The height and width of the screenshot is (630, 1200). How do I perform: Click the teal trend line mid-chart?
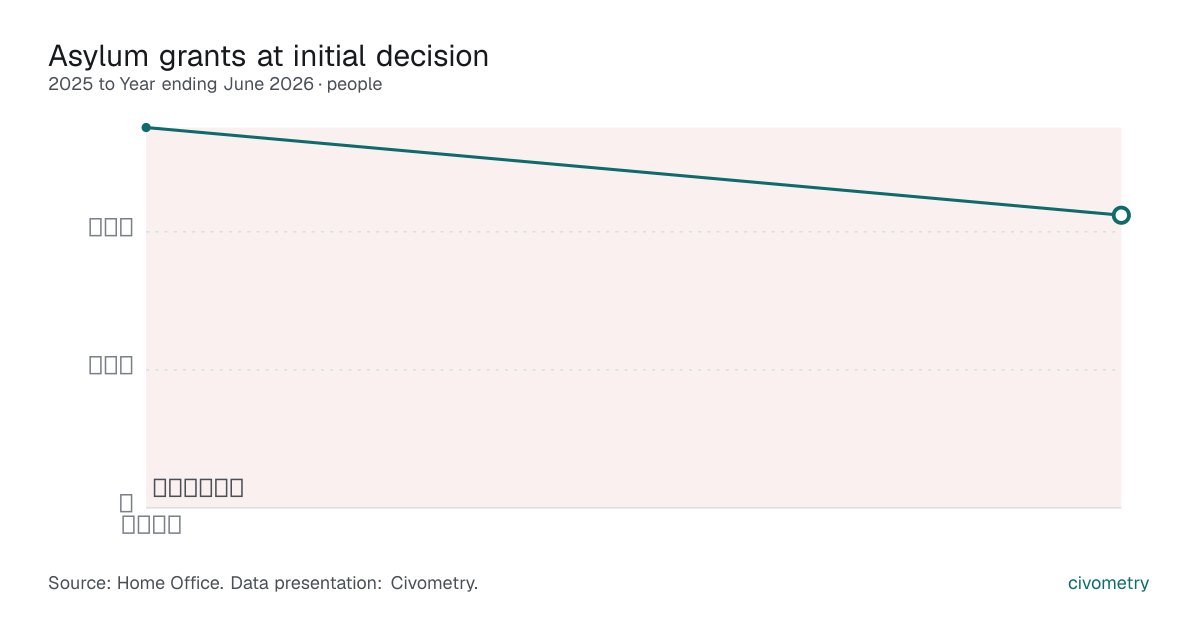coord(633,171)
